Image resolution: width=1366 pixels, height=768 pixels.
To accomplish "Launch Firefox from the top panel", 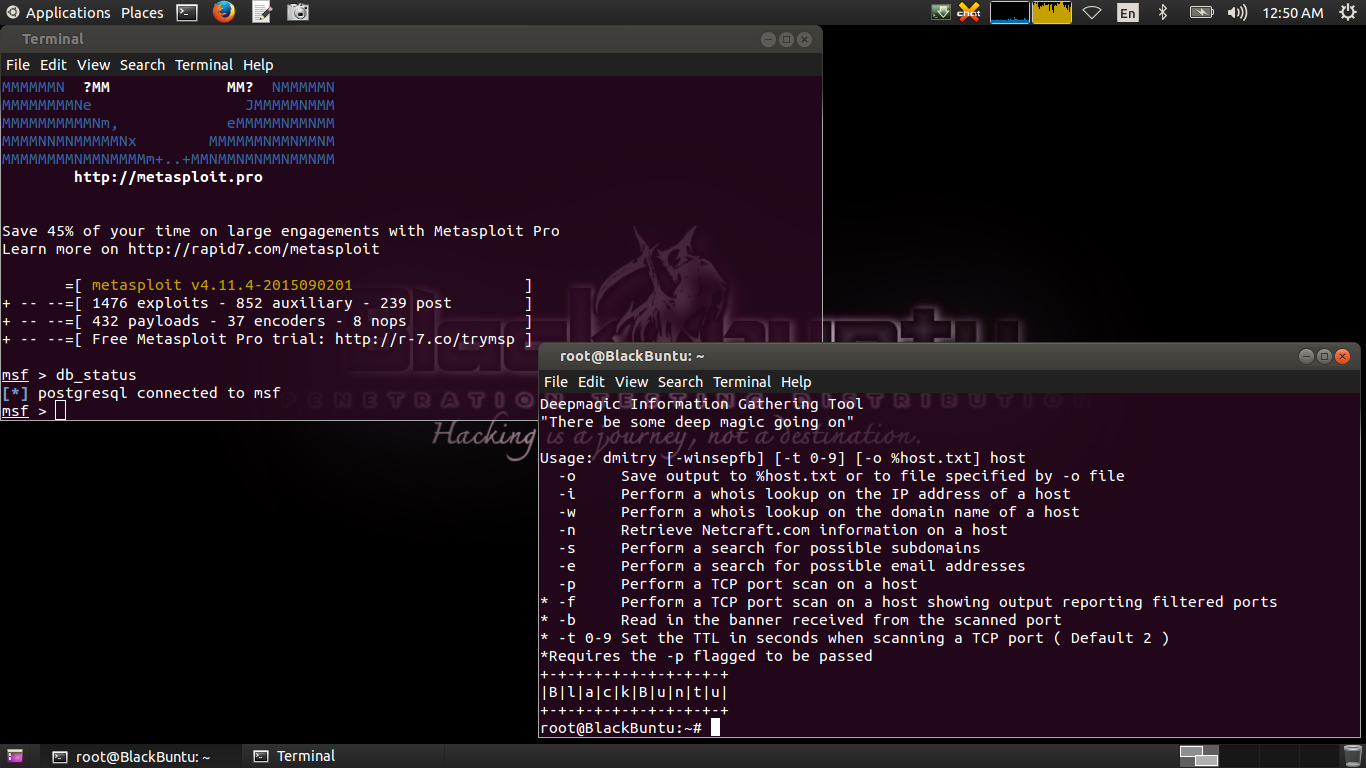I will pos(223,12).
